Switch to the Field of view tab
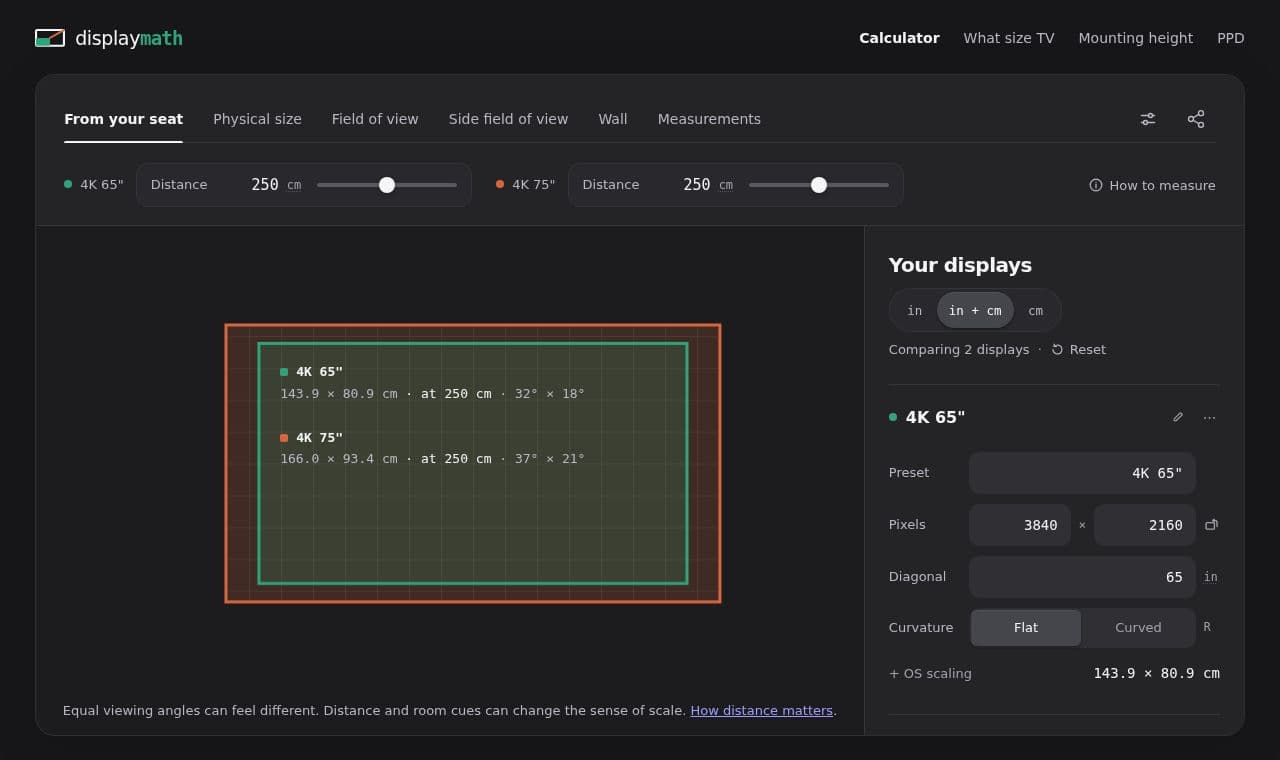Viewport: 1280px width, 760px height. click(x=375, y=119)
